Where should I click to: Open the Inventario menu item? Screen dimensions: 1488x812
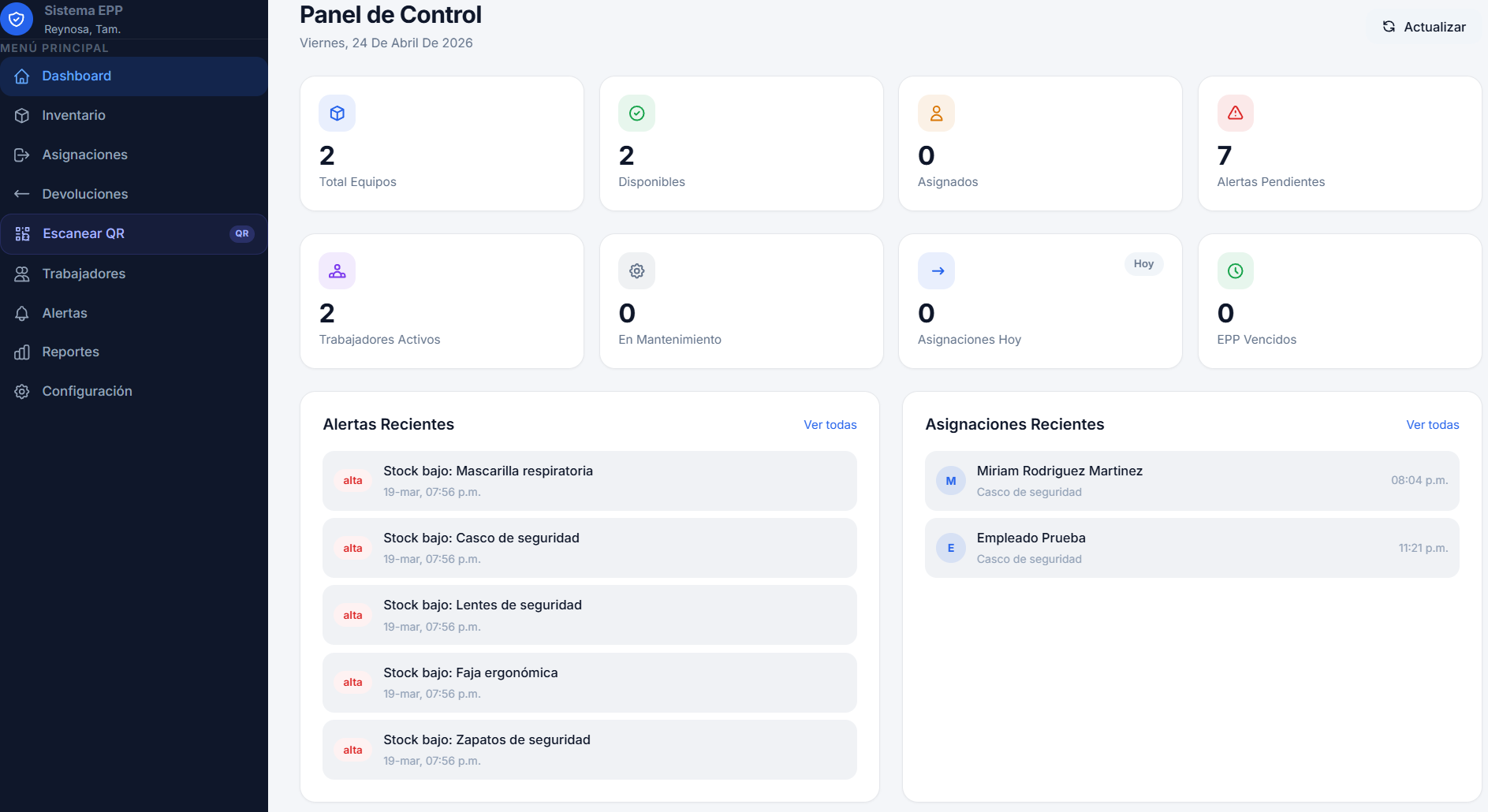(x=73, y=115)
